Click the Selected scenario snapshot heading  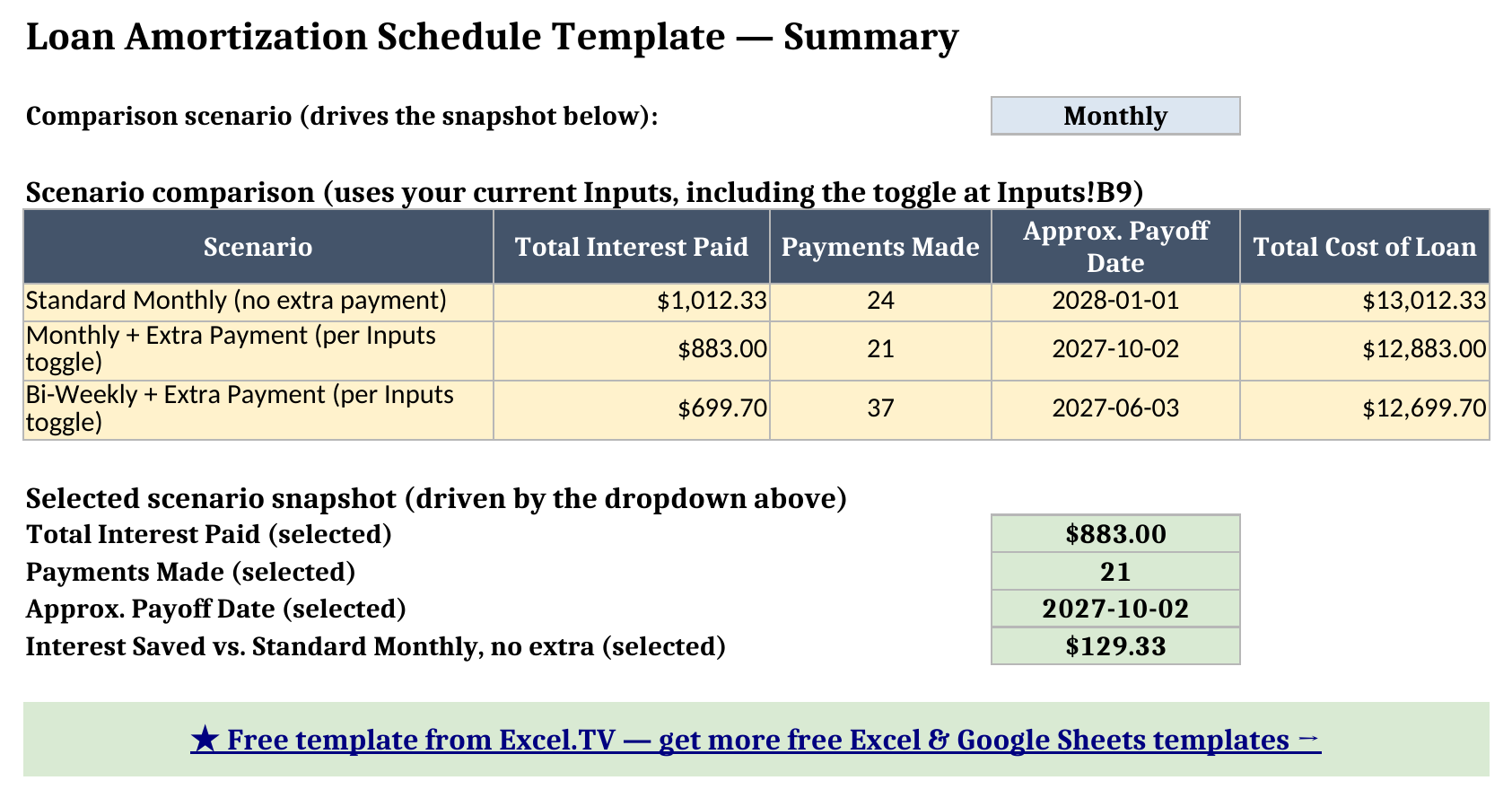[436, 499]
